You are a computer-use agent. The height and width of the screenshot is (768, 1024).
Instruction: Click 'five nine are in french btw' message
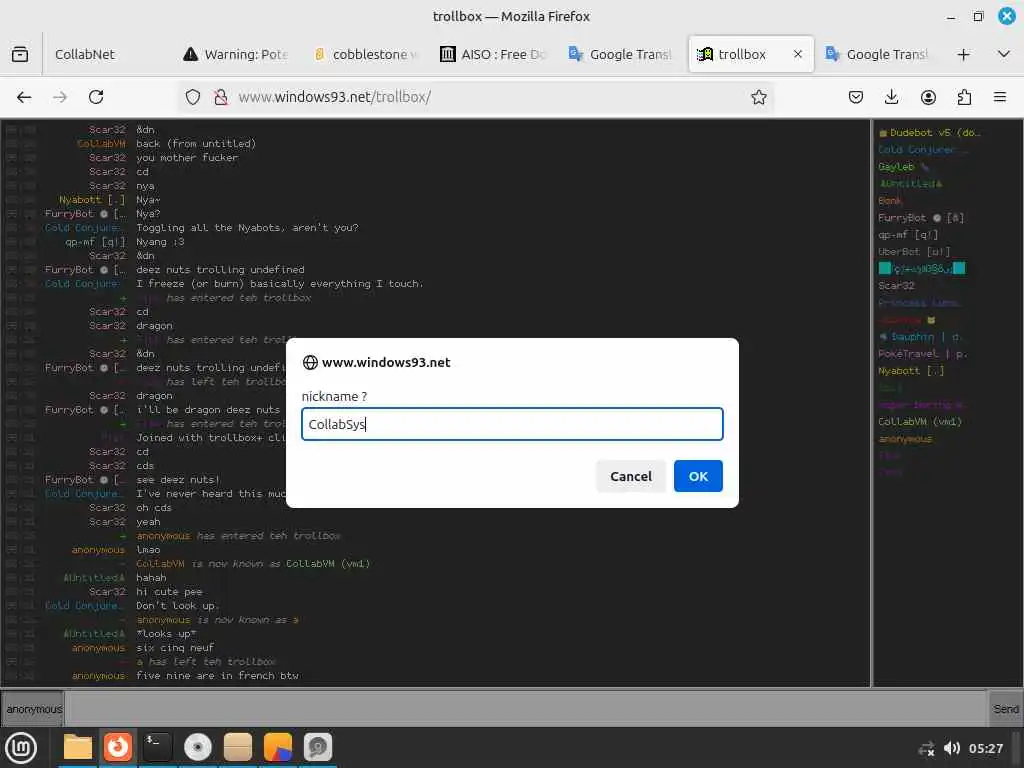(217, 675)
